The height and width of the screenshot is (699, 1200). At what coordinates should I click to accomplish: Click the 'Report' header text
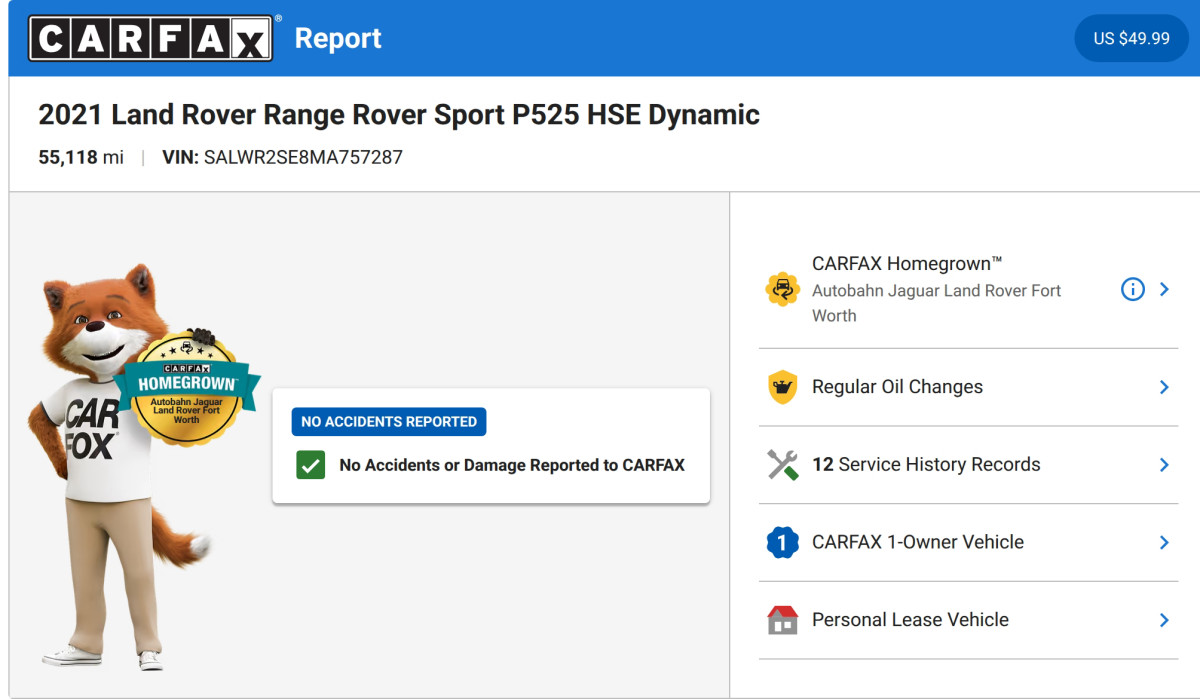click(x=338, y=39)
